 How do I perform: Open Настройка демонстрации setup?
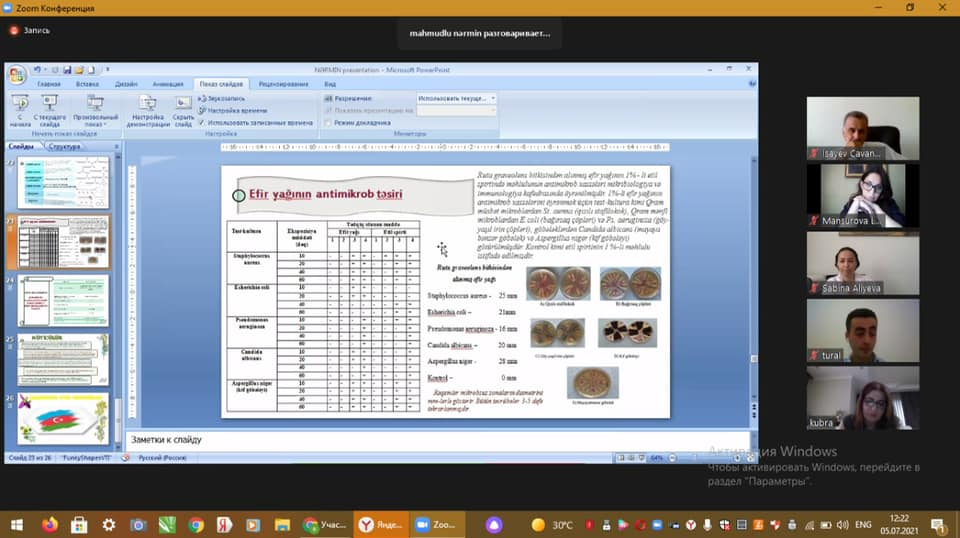point(148,111)
